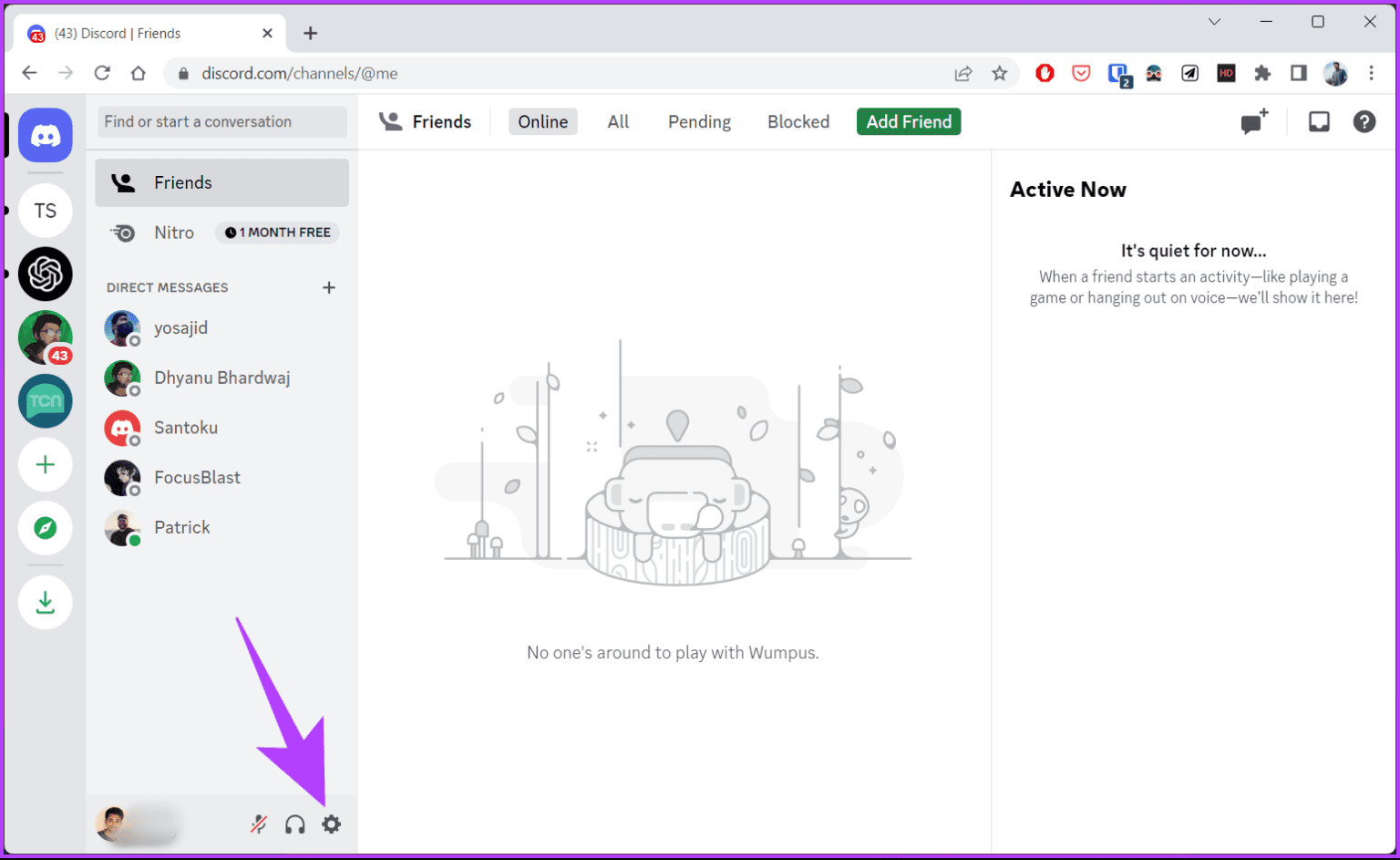Screen dimensions: 1400x860
Task: Click Add a Server plus icon
Action: click(46, 465)
